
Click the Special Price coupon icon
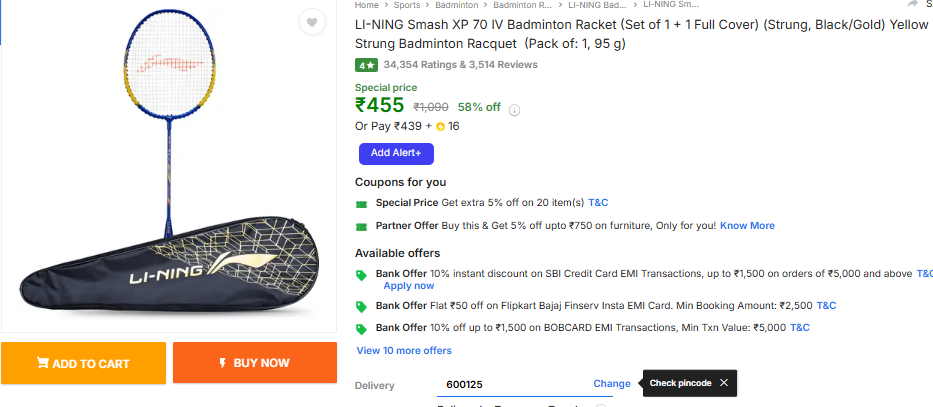[362, 203]
